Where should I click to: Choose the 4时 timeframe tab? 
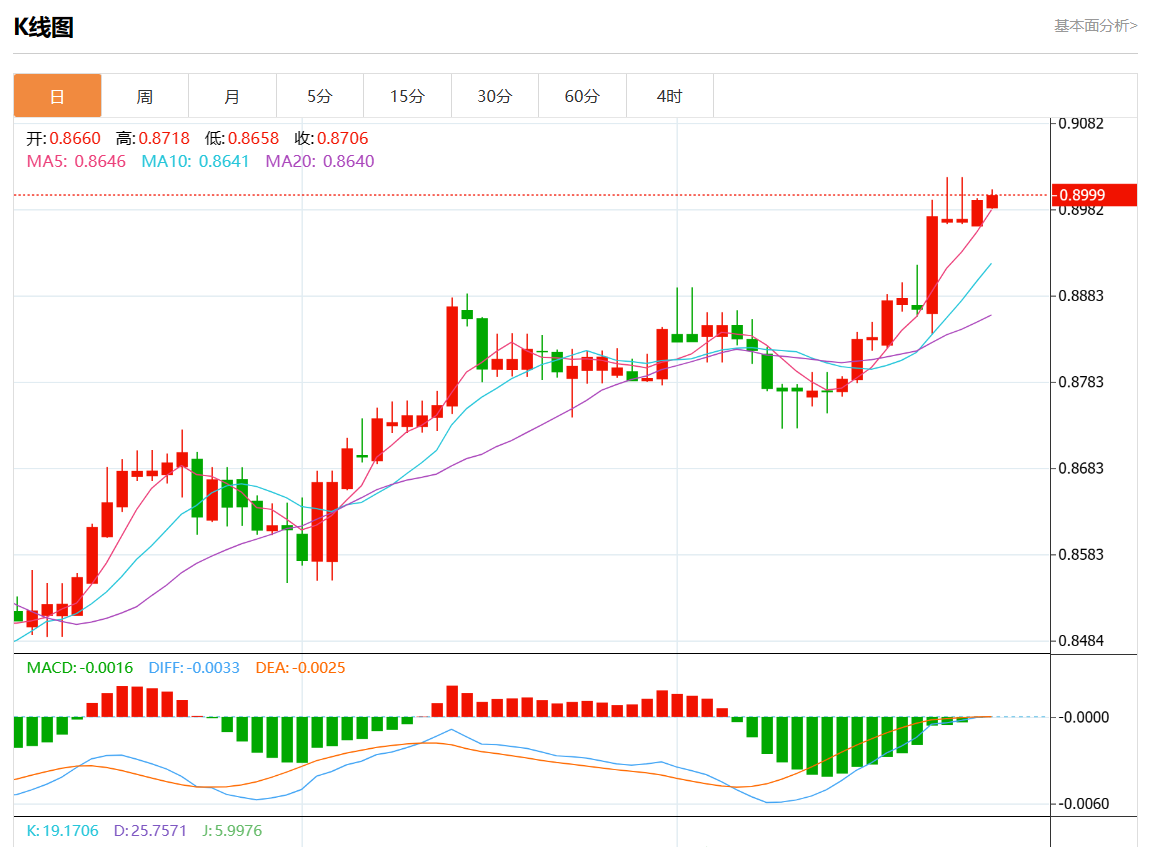669,96
